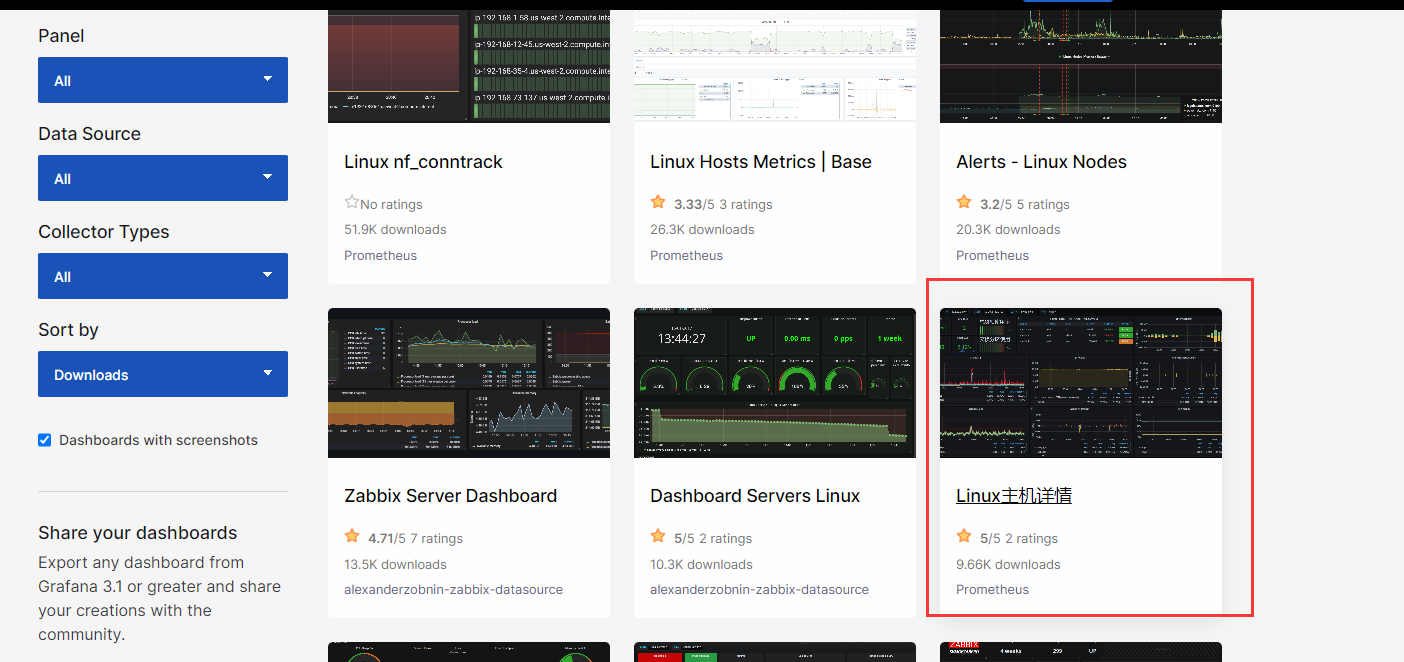Click rating star of Zabbix Server Dashboard
This screenshot has height=662, width=1404.
tap(352, 536)
